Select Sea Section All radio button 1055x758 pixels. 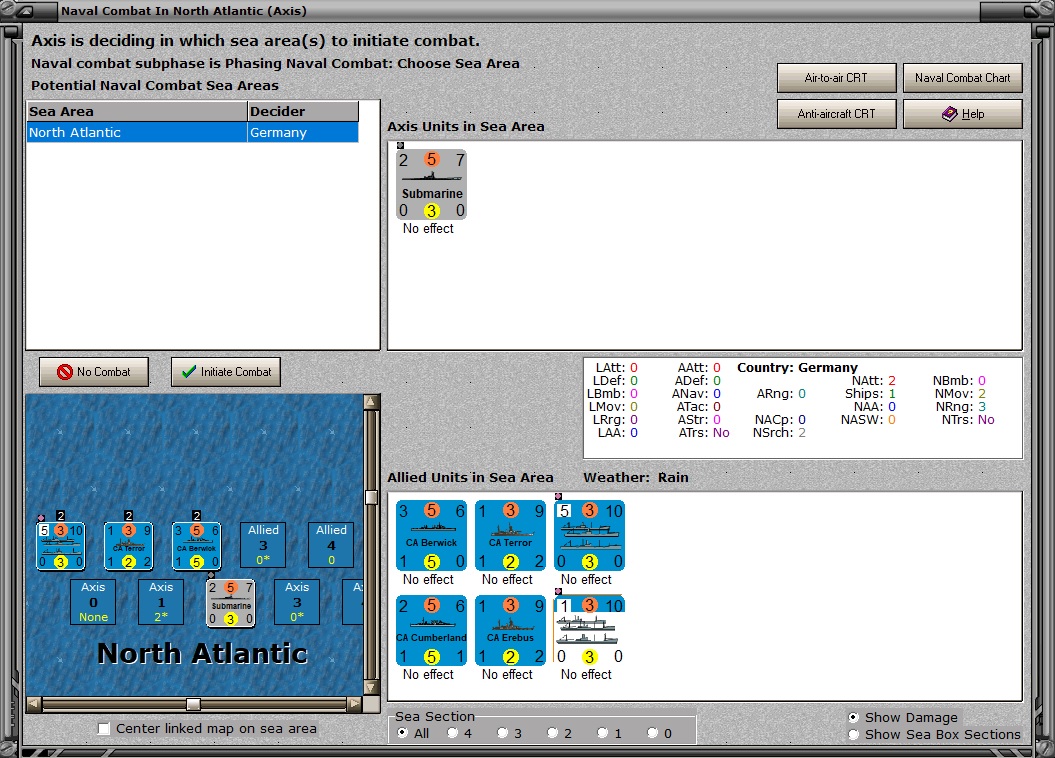click(x=402, y=733)
